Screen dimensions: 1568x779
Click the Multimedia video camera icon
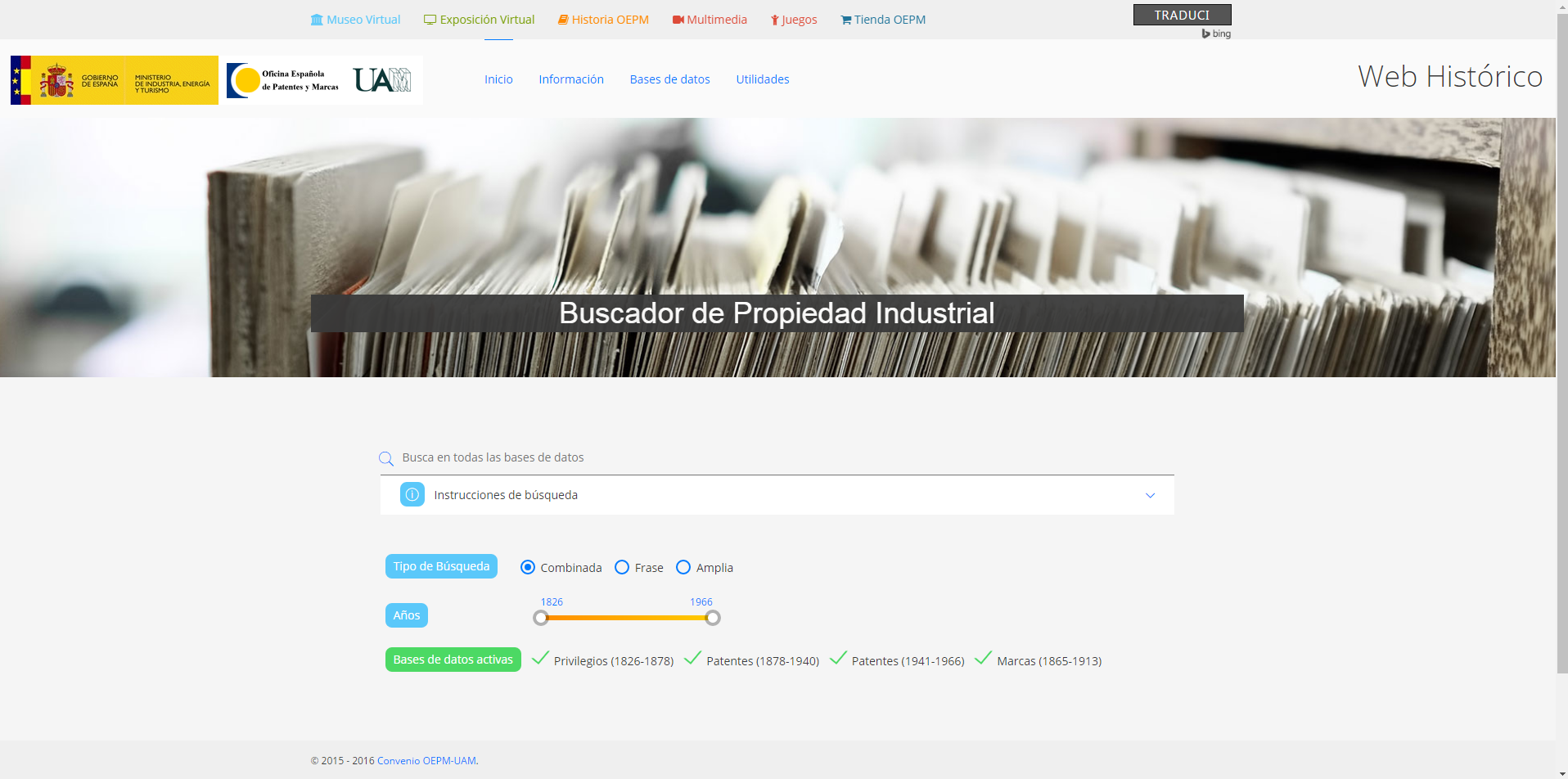pyautogui.click(x=678, y=20)
